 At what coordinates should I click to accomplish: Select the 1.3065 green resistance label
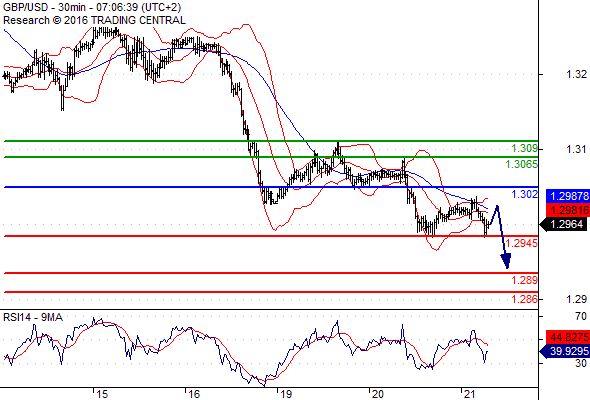[522, 164]
